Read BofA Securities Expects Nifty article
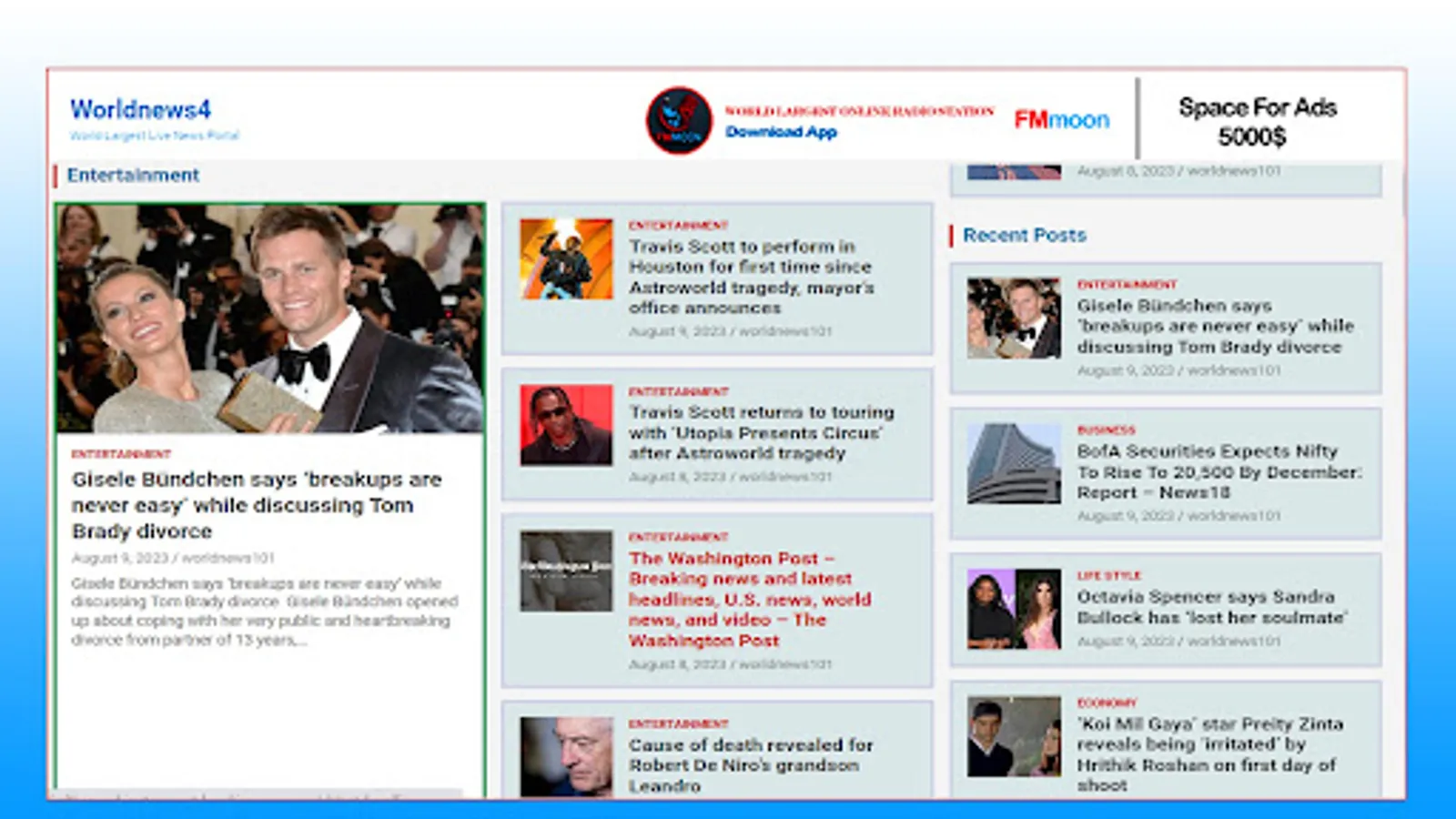 pyautogui.click(x=1219, y=471)
